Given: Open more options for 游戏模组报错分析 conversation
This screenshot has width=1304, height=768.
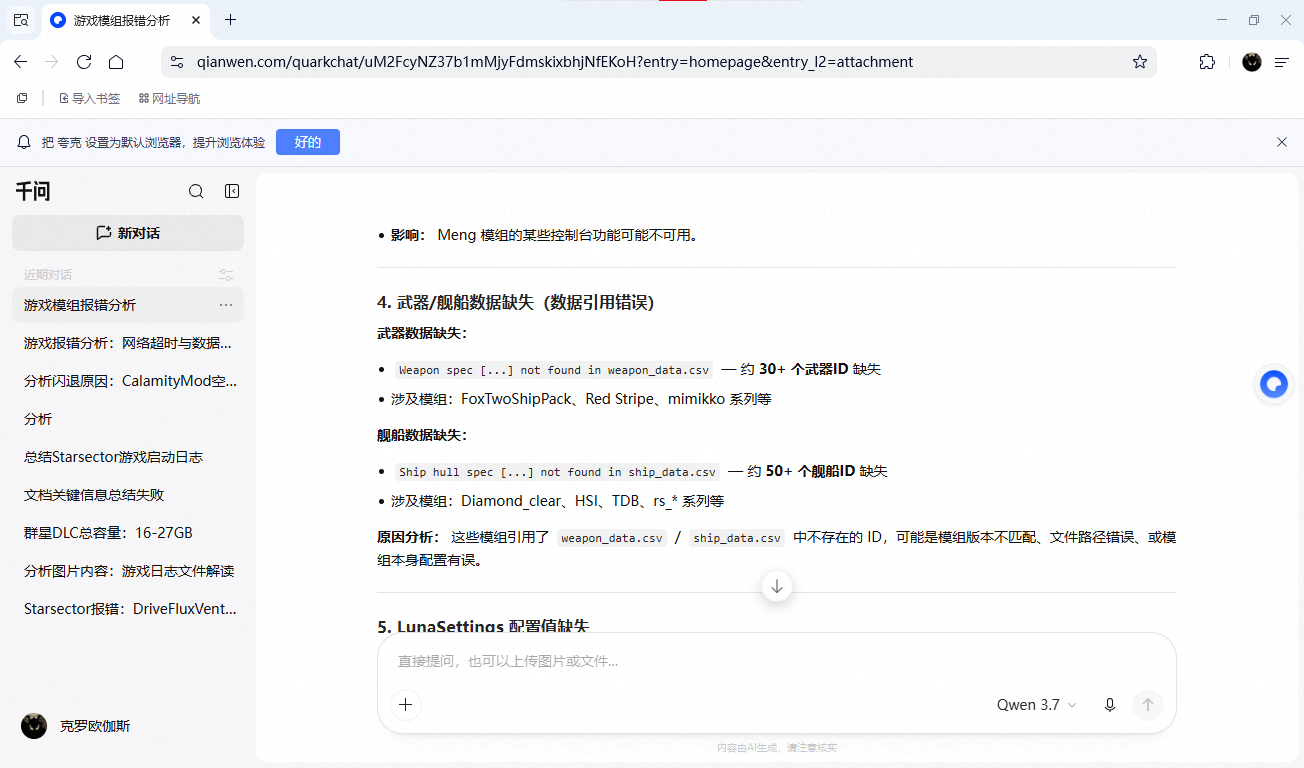Looking at the screenshot, I should 226,305.
